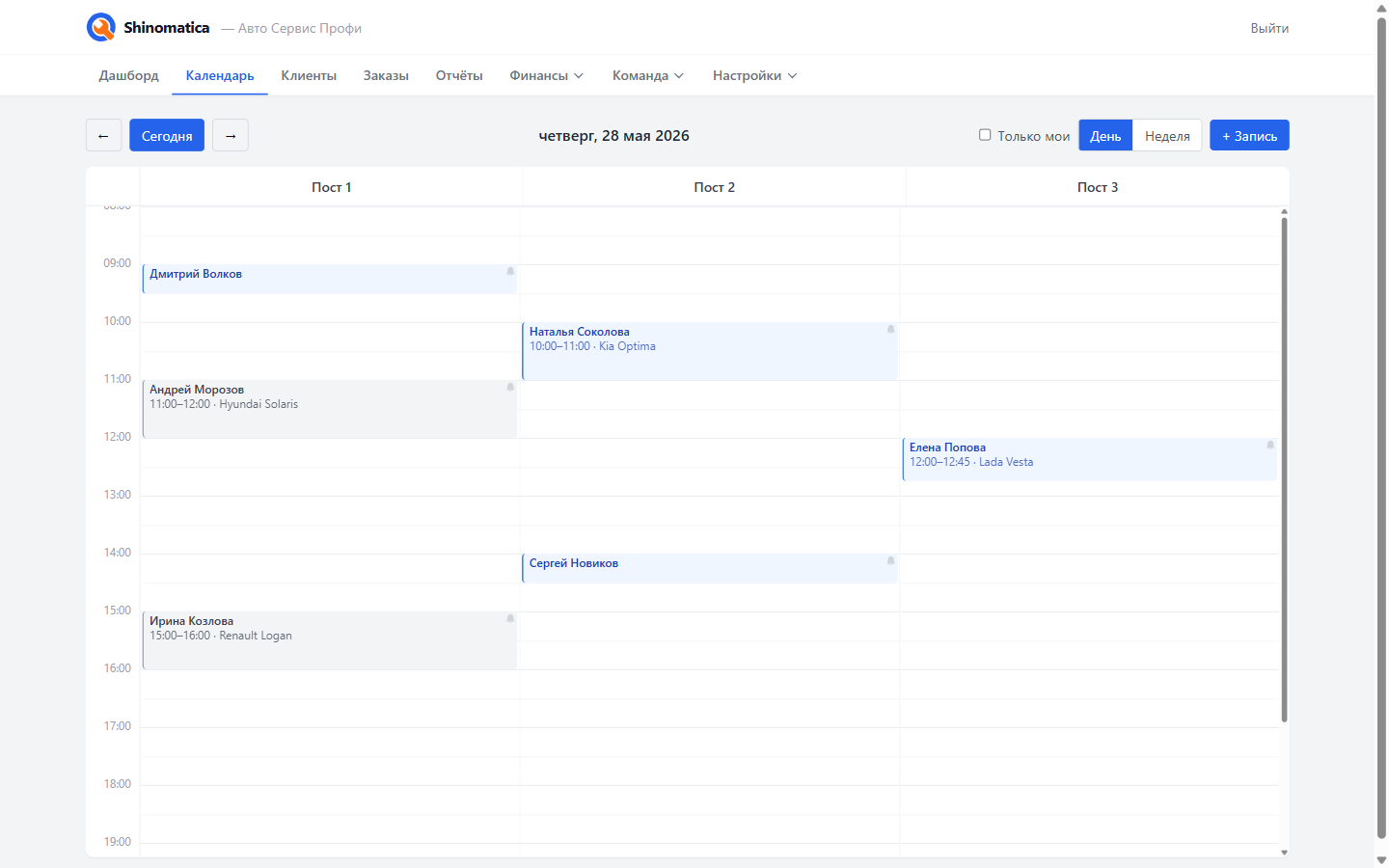This screenshot has height=868, width=1389.
Task: Expand the Команда dropdown menu
Action: 647,75
